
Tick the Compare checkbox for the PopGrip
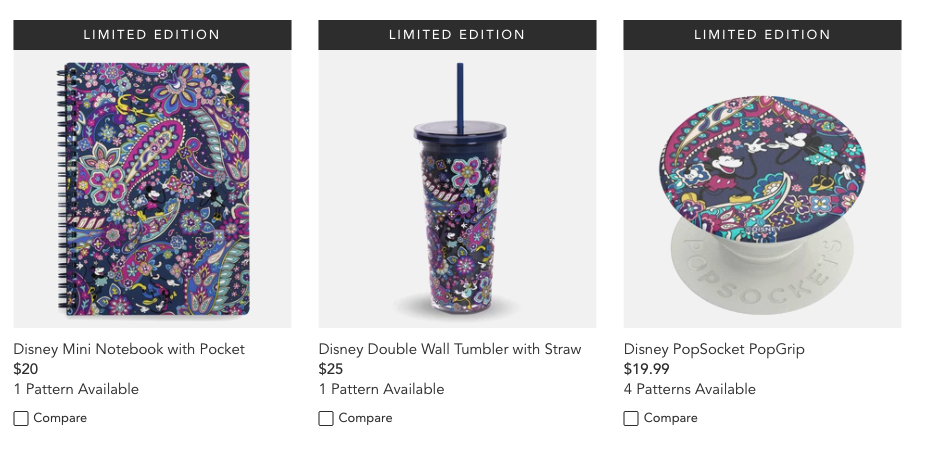pos(631,418)
